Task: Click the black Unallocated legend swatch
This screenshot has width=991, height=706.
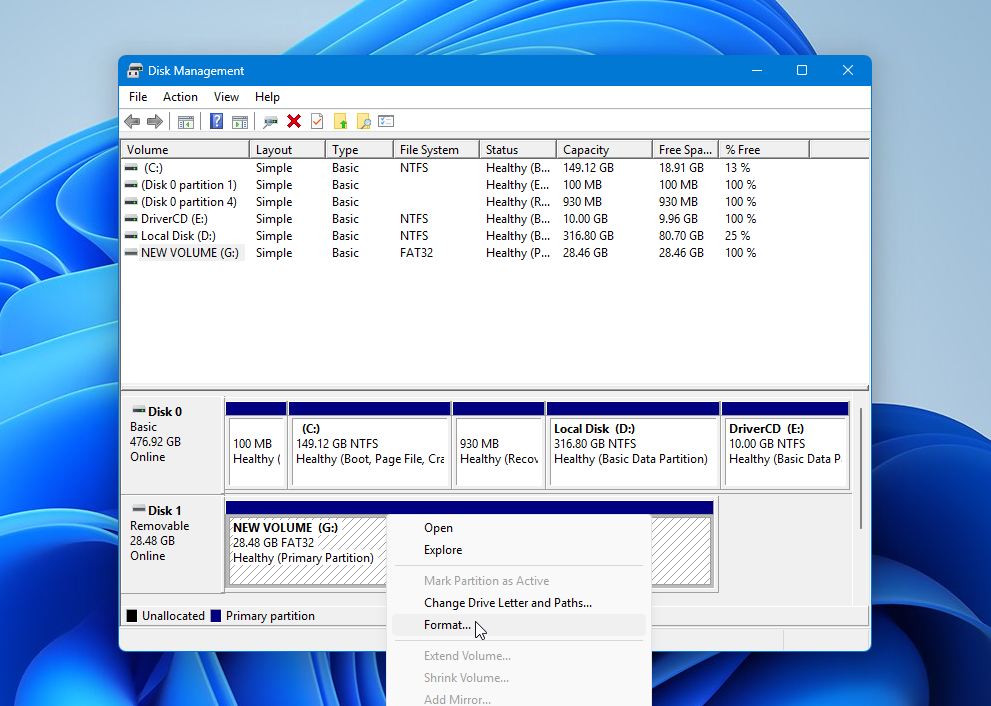Action: pyautogui.click(x=131, y=616)
